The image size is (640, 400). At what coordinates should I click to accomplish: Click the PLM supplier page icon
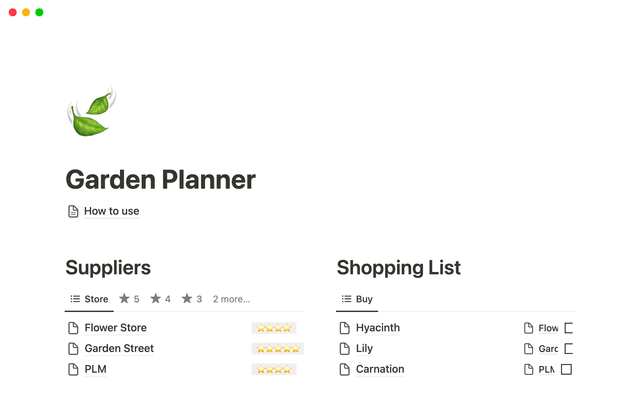click(72, 369)
